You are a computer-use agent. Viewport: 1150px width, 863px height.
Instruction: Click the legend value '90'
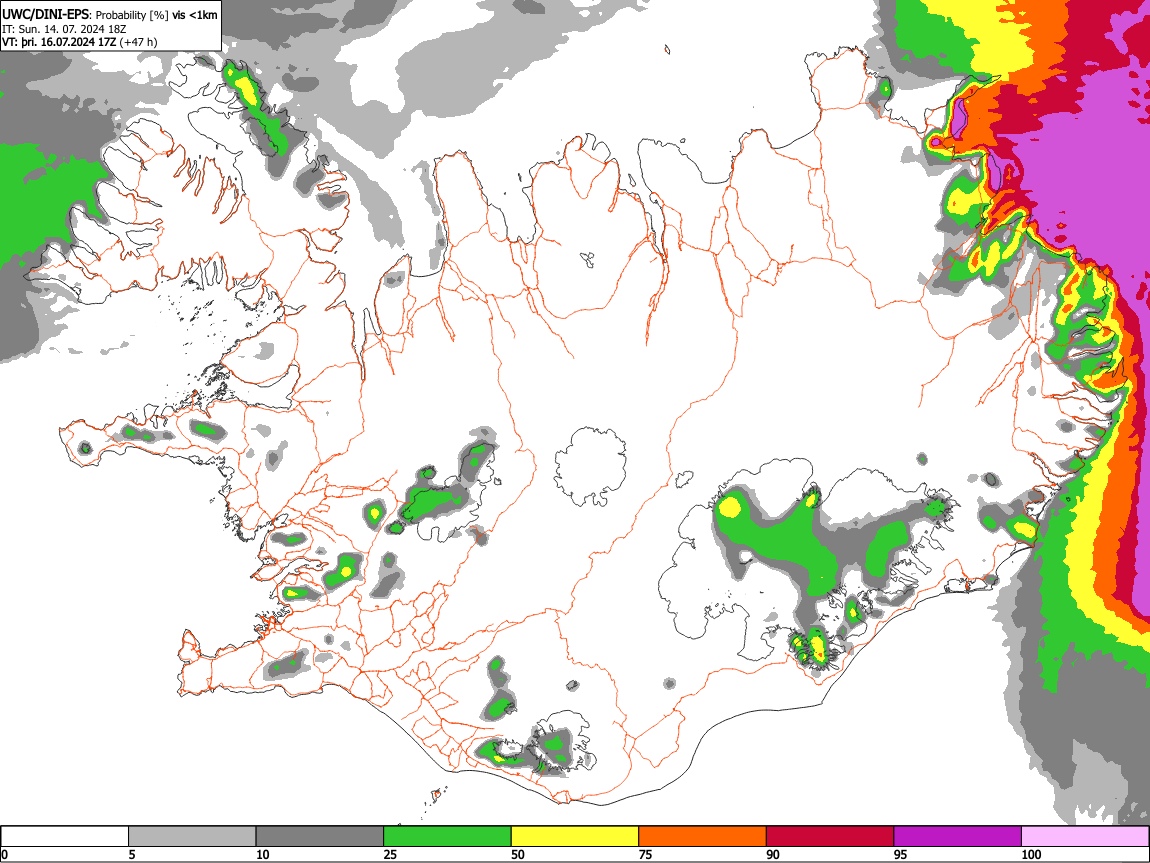(x=773, y=854)
